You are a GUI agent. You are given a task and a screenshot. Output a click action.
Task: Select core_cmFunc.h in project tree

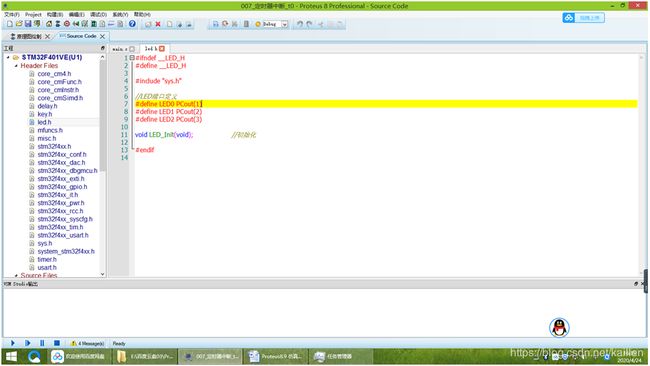tap(60, 82)
